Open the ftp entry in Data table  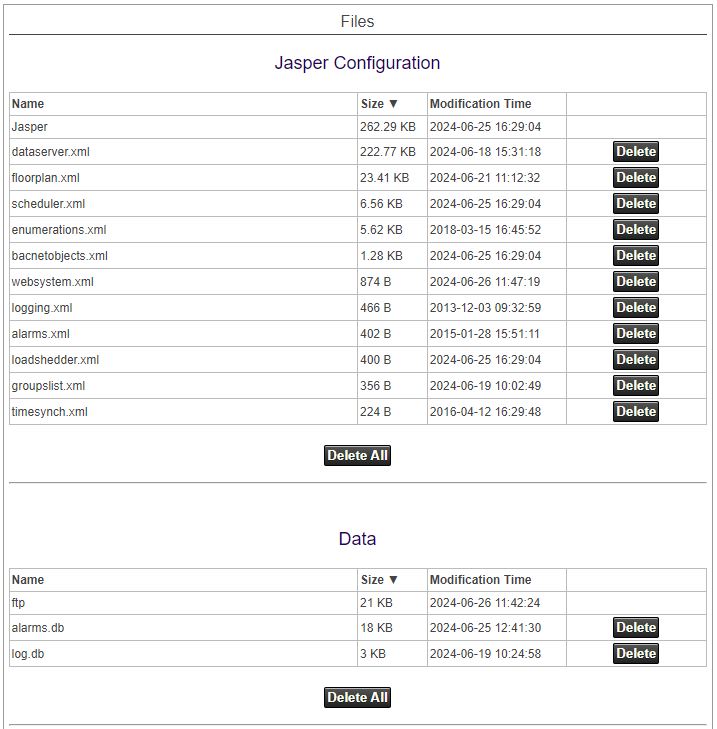pyautogui.click(x=18, y=602)
